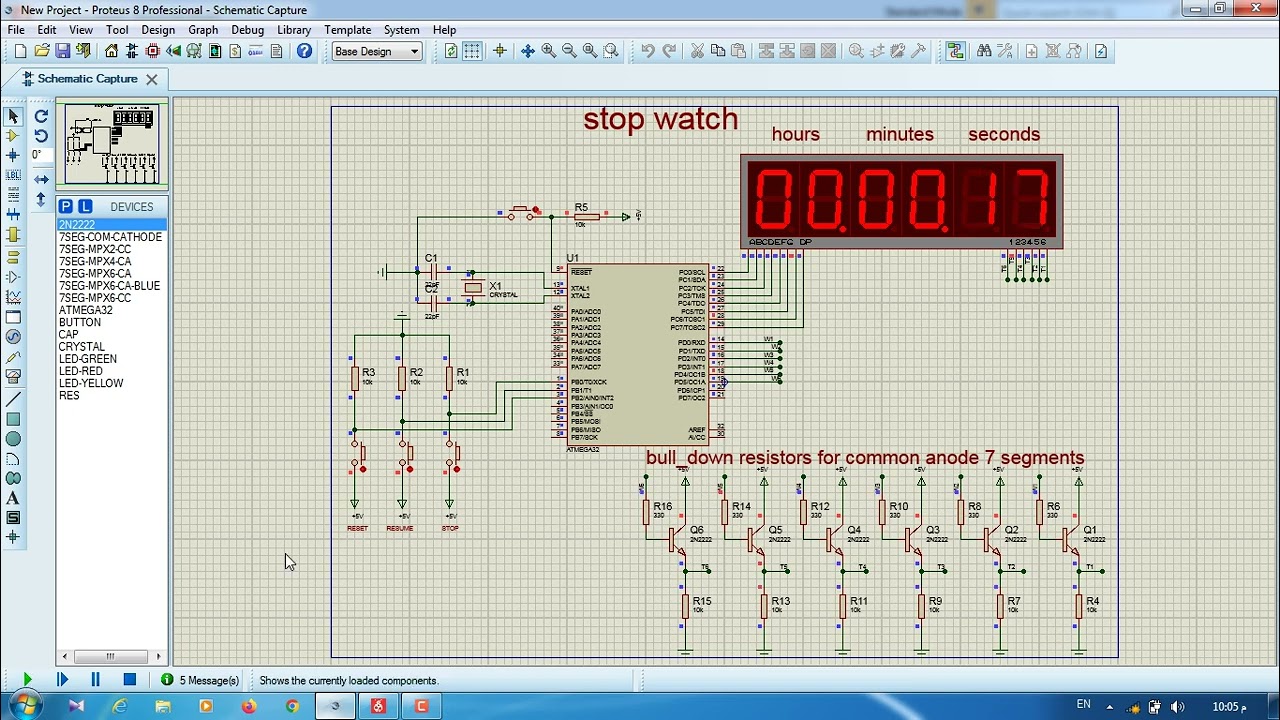Select 2N2222 in the devices list

point(112,225)
